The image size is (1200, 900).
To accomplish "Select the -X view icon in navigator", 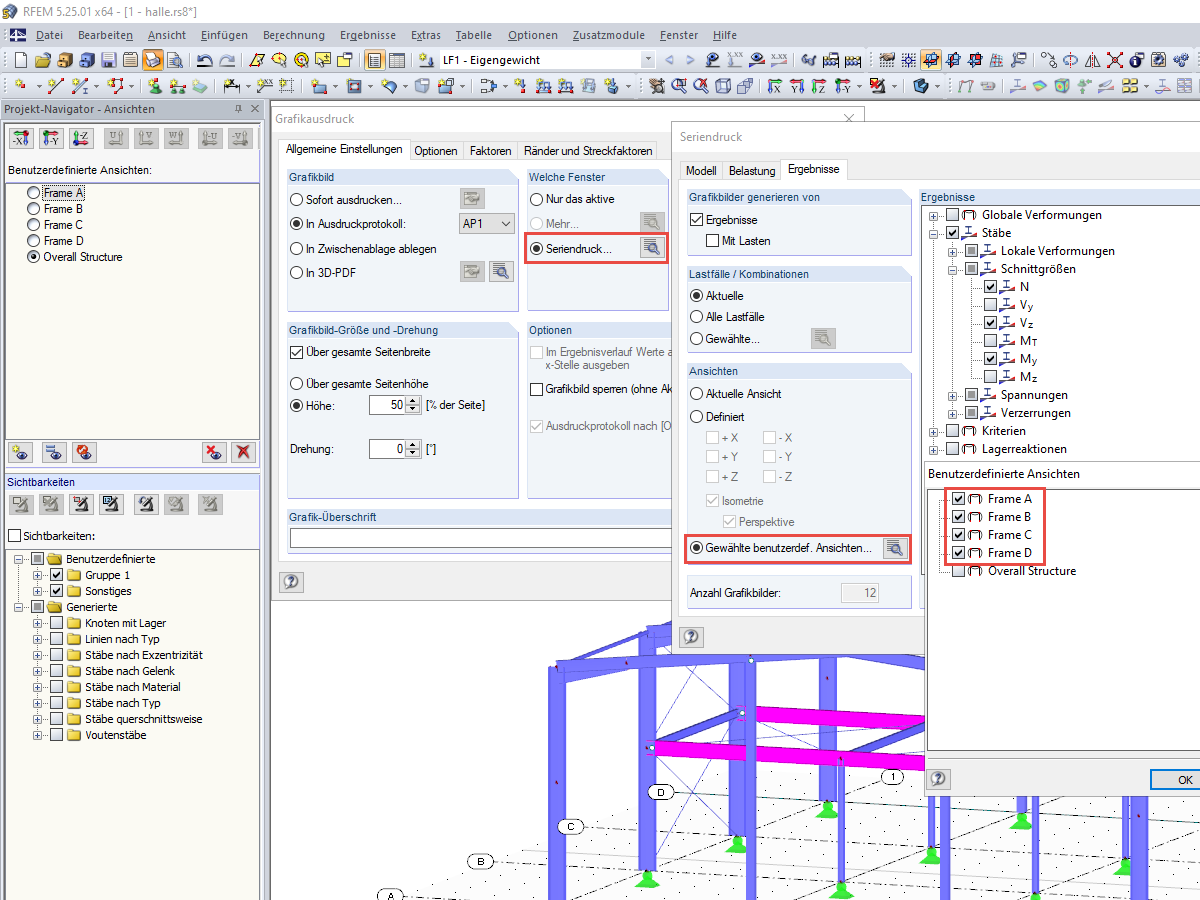I will 22,138.
